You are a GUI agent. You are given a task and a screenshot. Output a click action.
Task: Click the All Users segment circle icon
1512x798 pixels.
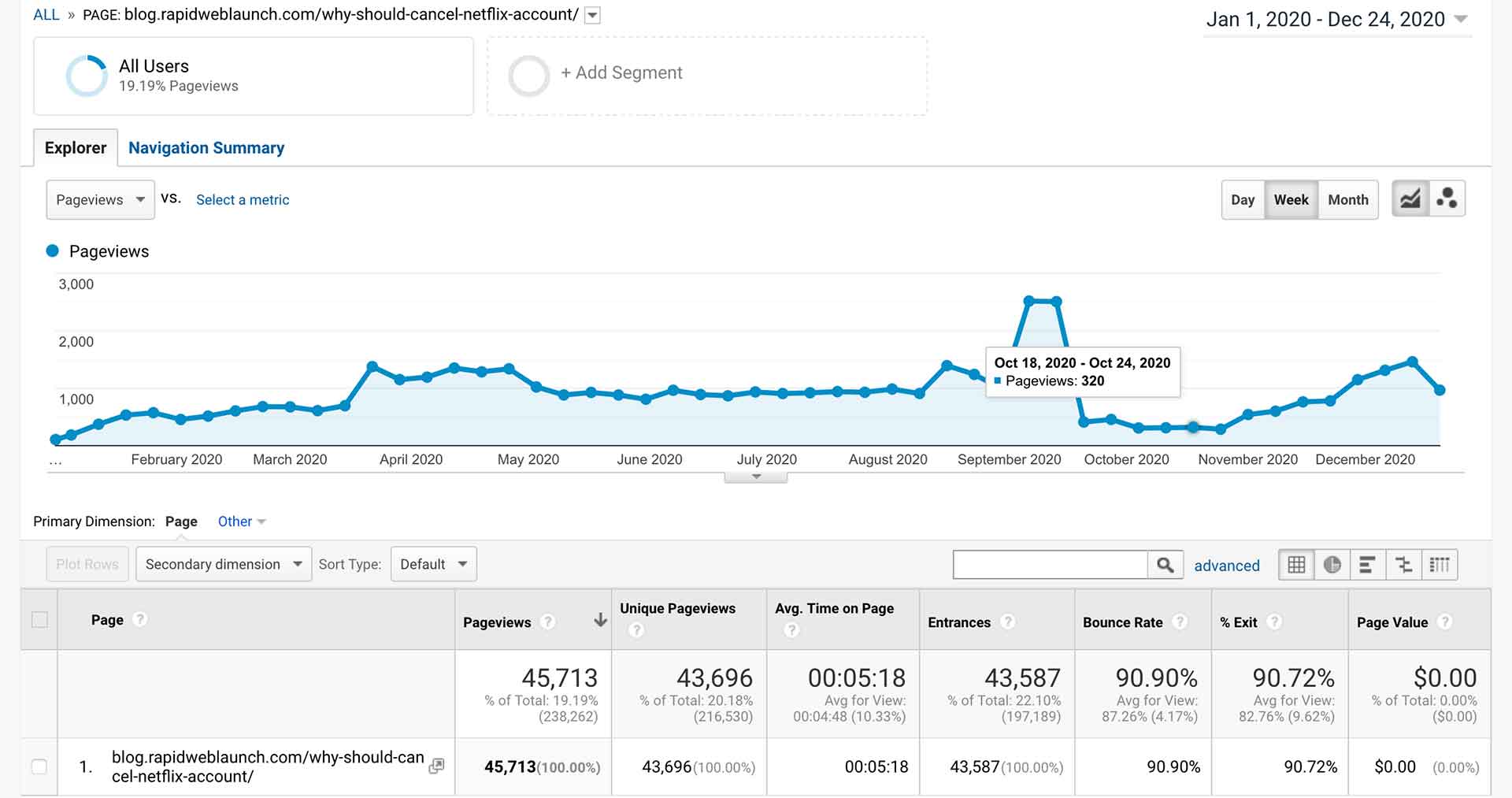click(x=87, y=76)
